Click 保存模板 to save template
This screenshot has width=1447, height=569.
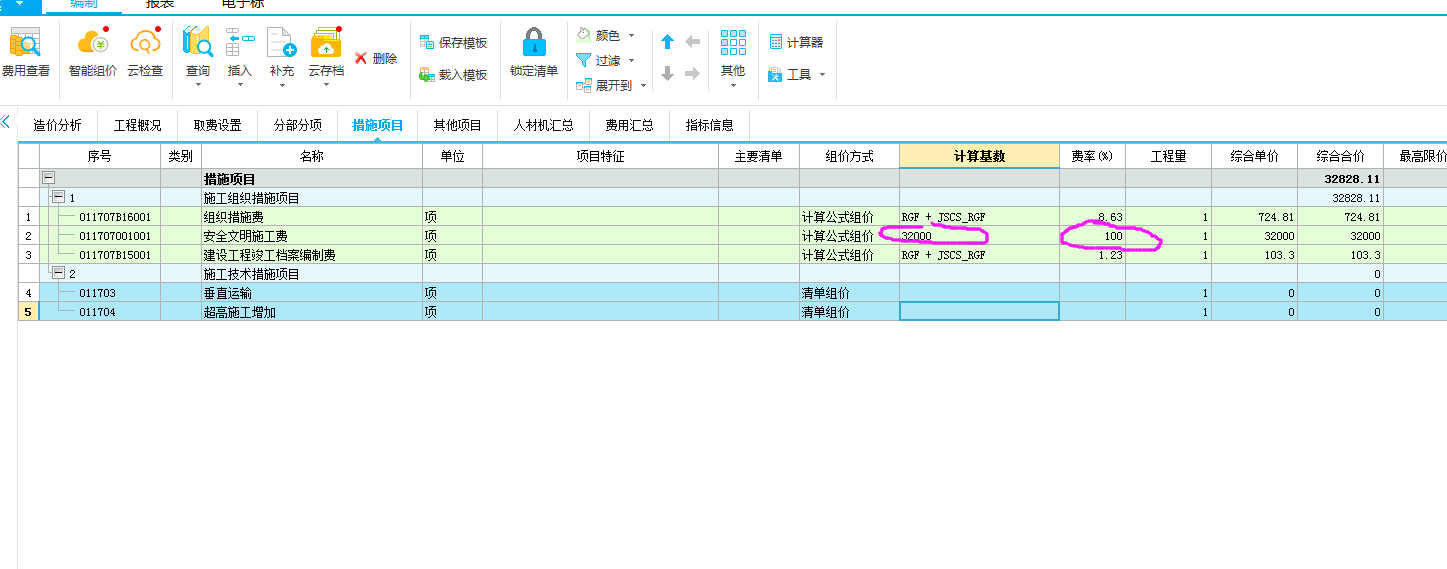(x=453, y=43)
